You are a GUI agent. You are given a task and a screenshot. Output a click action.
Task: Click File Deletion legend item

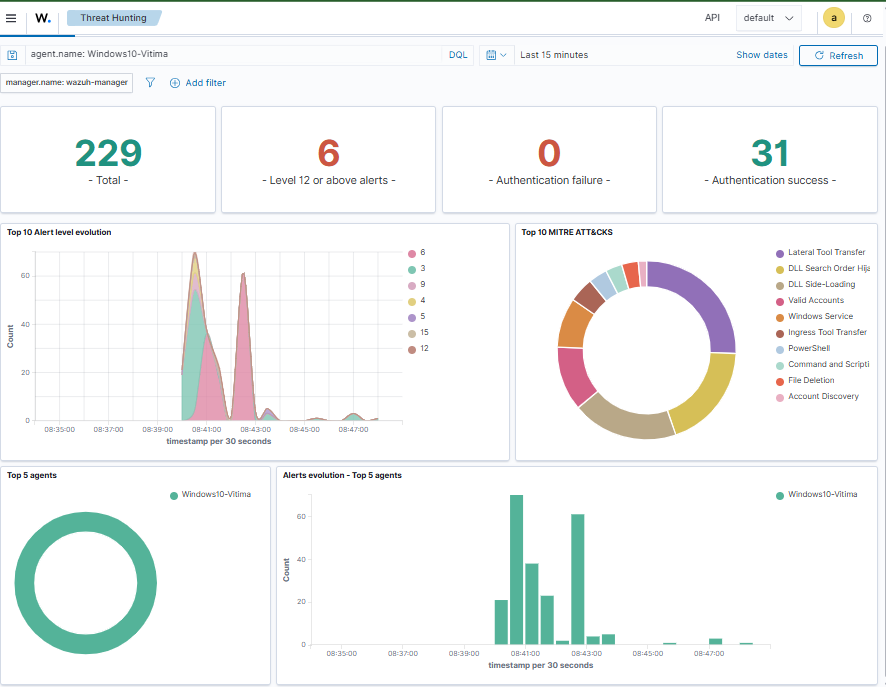click(805, 380)
